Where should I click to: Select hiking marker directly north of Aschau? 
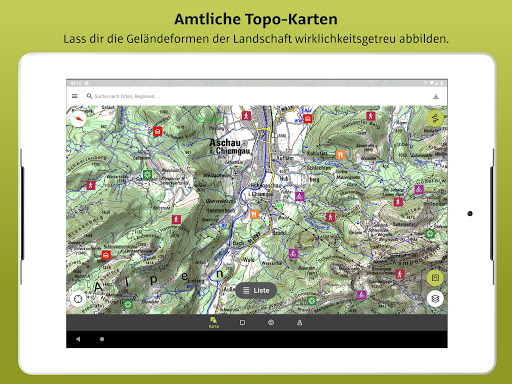click(x=246, y=116)
